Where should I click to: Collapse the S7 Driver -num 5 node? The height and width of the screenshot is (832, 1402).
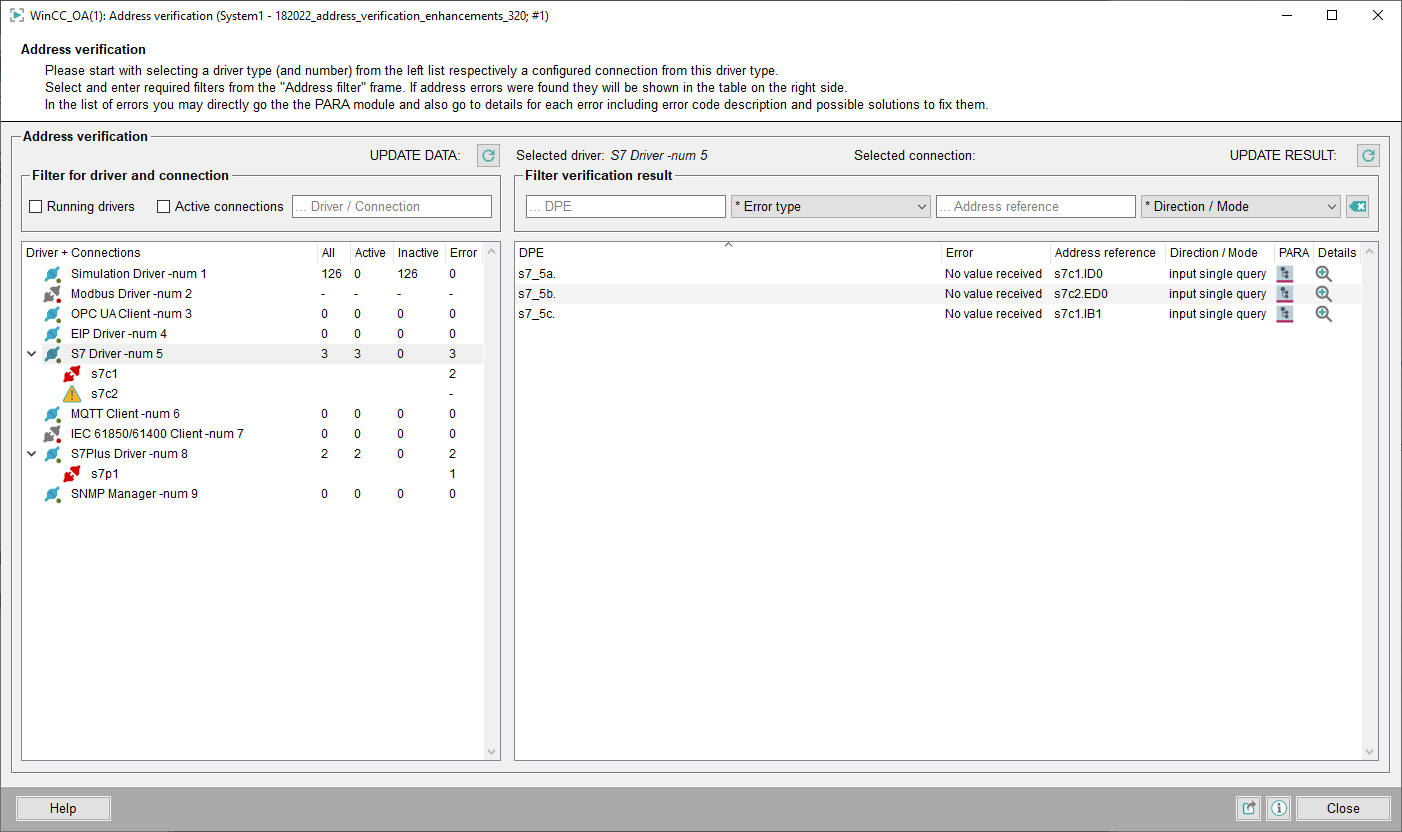click(32, 354)
